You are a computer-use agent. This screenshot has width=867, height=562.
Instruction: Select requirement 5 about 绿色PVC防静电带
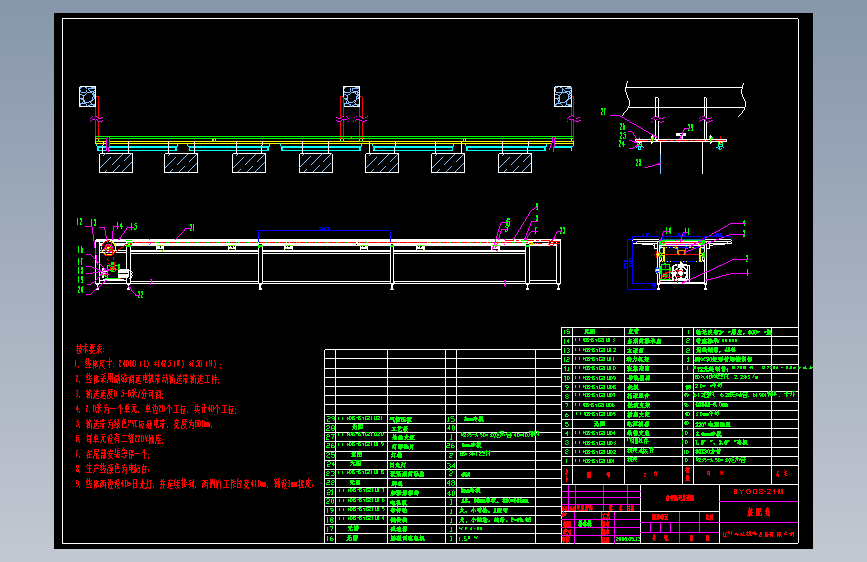coord(144,424)
